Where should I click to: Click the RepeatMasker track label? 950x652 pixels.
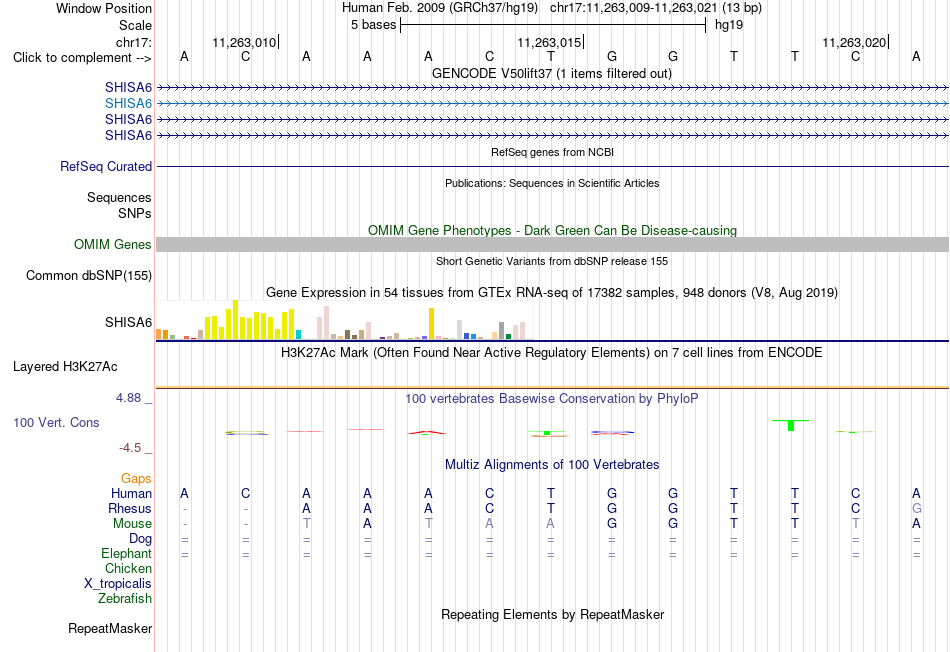pyautogui.click(x=110, y=628)
